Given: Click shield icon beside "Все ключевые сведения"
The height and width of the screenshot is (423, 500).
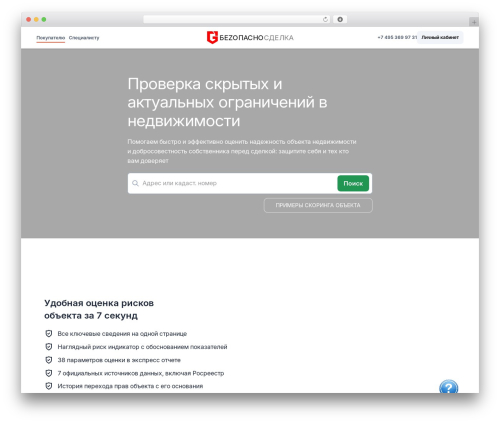Looking at the screenshot, I should (49, 334).
